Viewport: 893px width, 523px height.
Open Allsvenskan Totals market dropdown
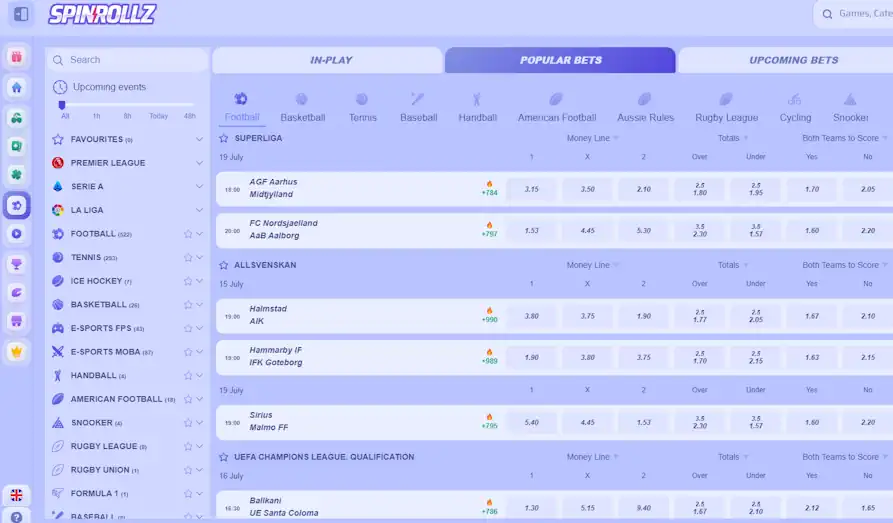pos(732,265)
